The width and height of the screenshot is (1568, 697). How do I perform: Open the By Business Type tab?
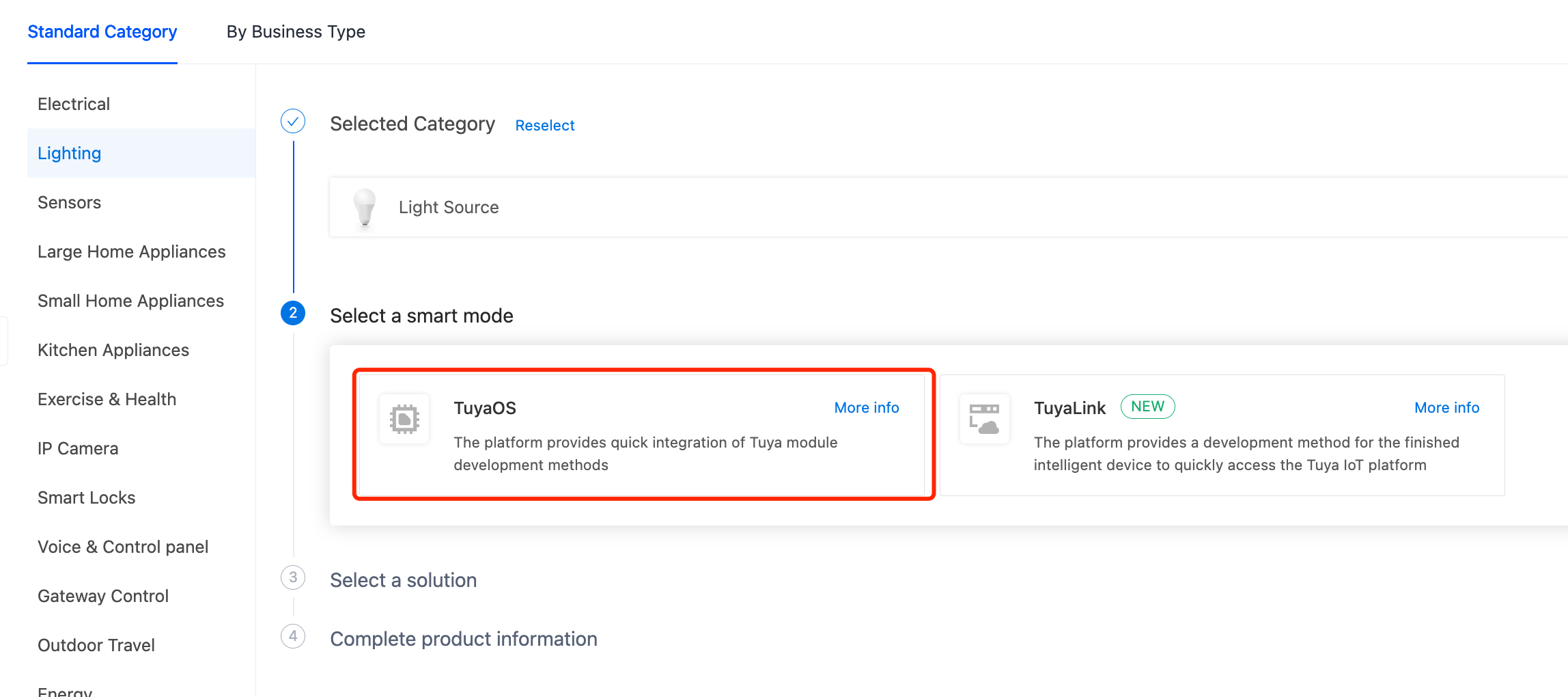coord(296,32)
